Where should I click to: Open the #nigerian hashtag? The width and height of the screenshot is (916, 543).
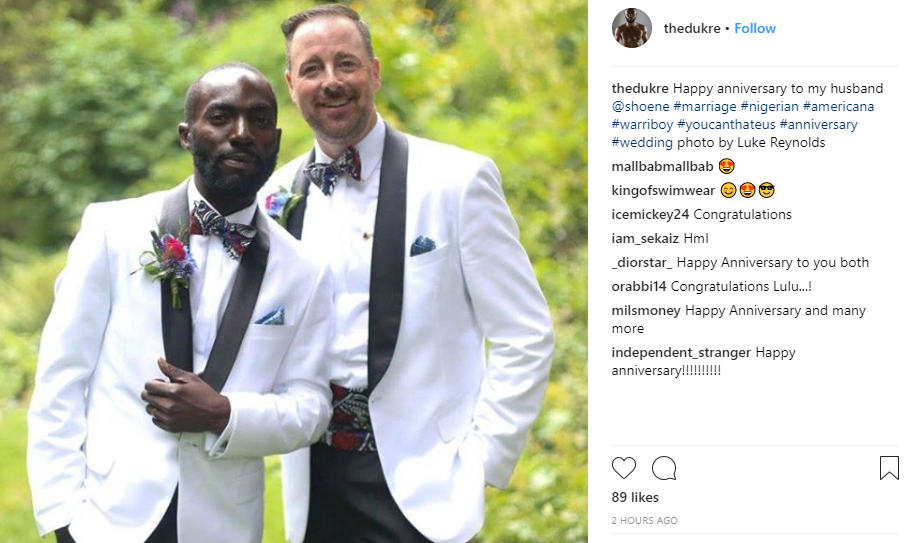tap(769, 106)
